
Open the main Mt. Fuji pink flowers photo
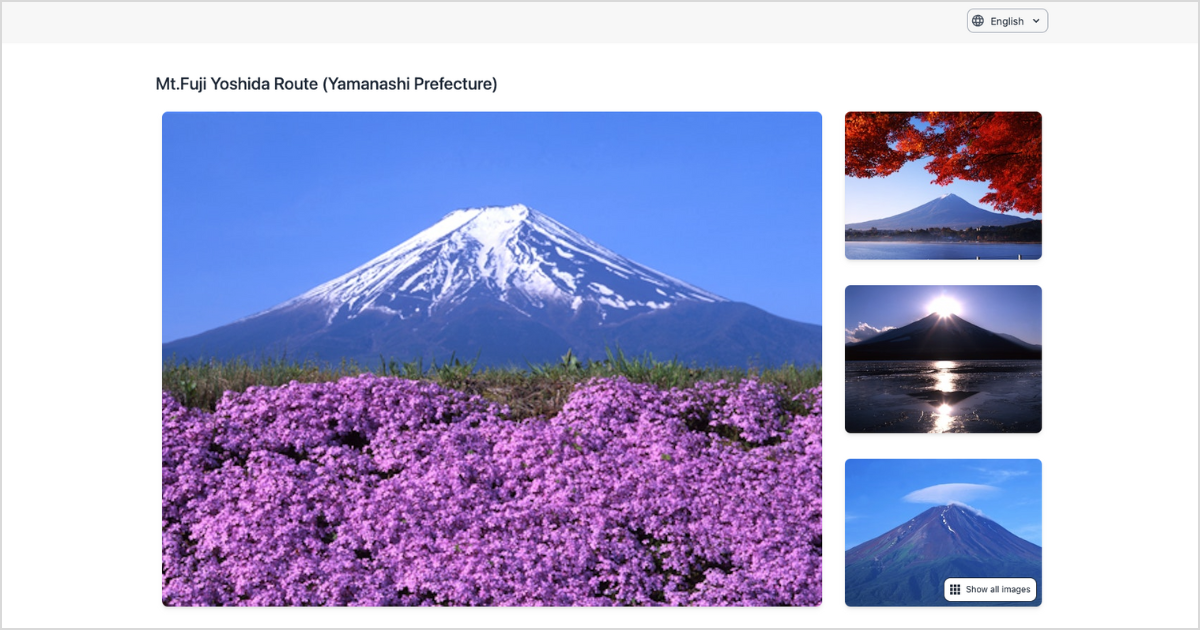tap(492, 359)
